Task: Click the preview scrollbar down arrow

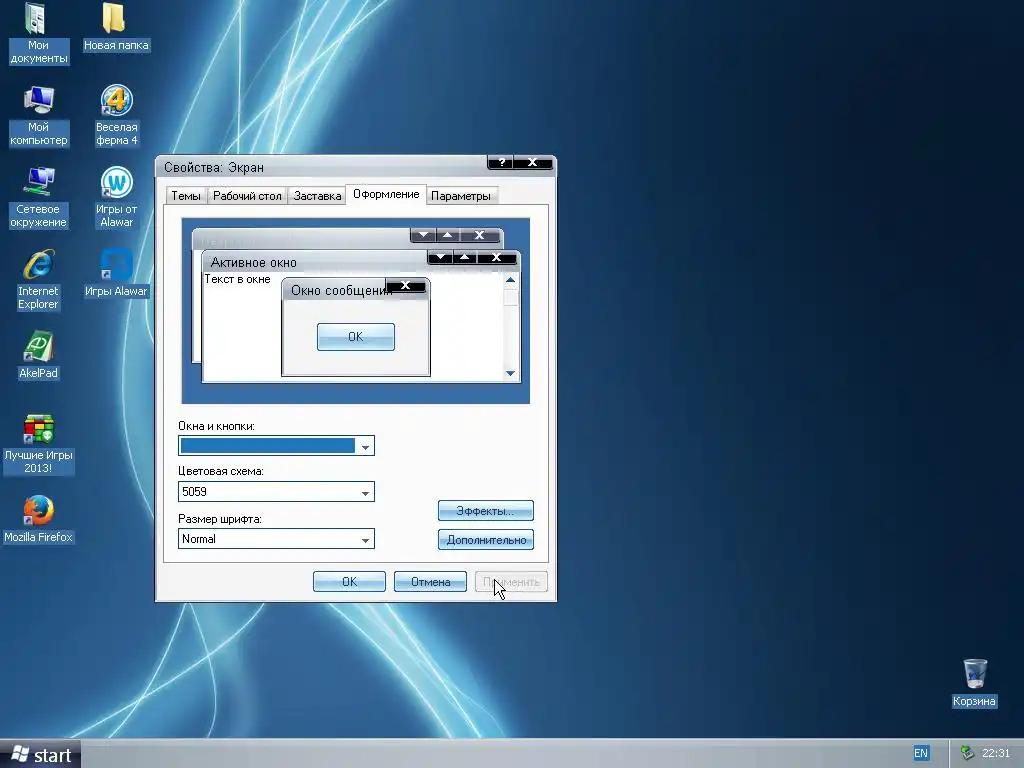Action: coord(511,374)
